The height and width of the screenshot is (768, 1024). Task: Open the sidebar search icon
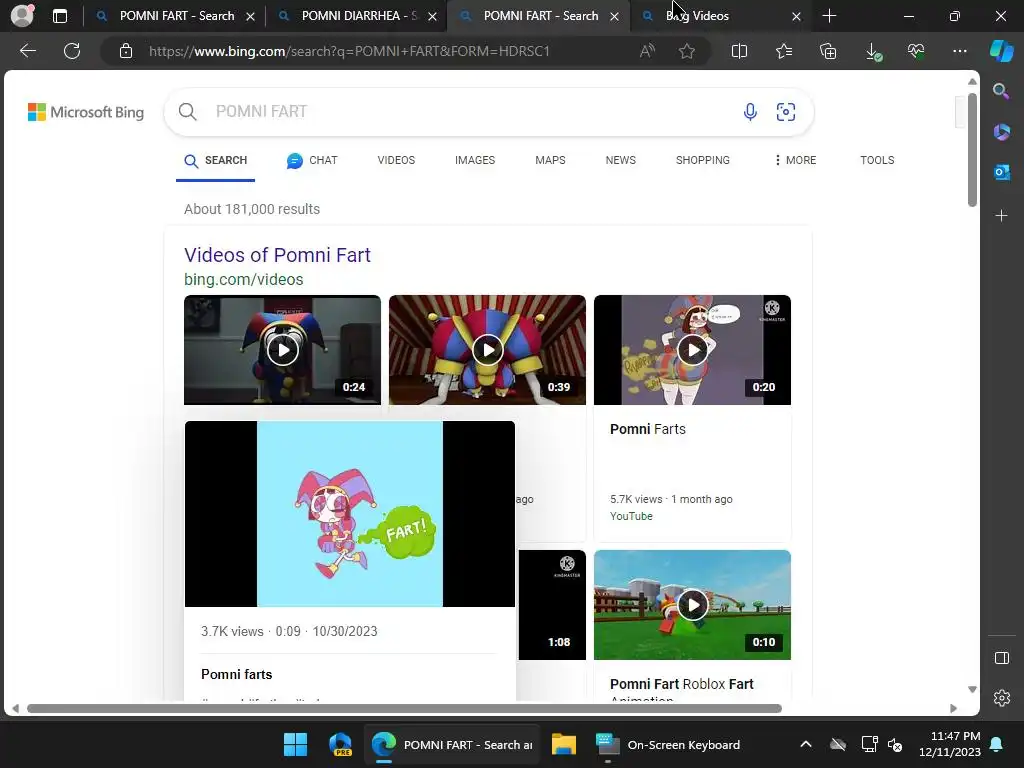(1001, 91)
